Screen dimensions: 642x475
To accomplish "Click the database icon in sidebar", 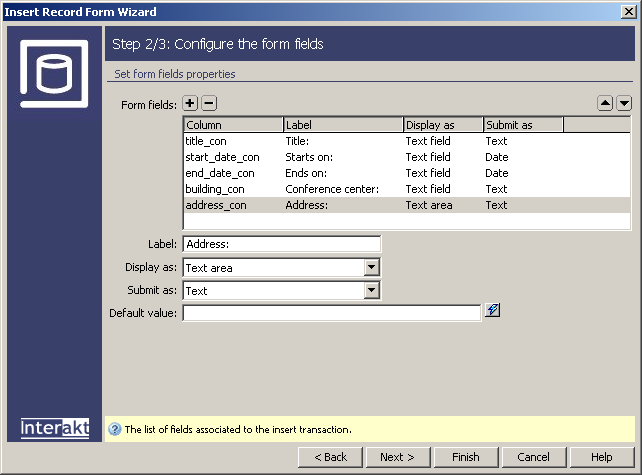I will click(54, 73).
